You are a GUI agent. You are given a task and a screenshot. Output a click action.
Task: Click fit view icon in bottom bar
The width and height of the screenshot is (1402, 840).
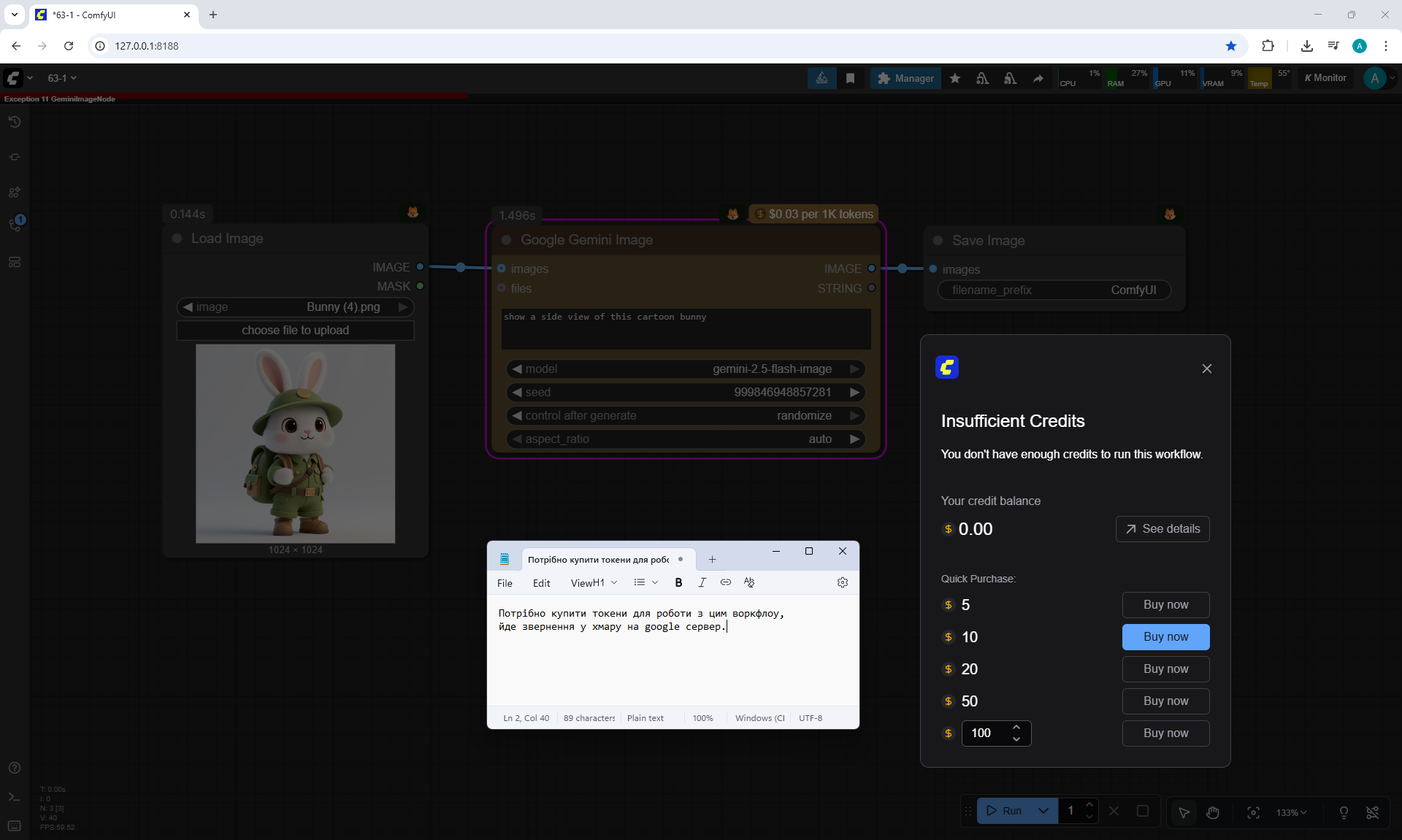click(1253, 812)
